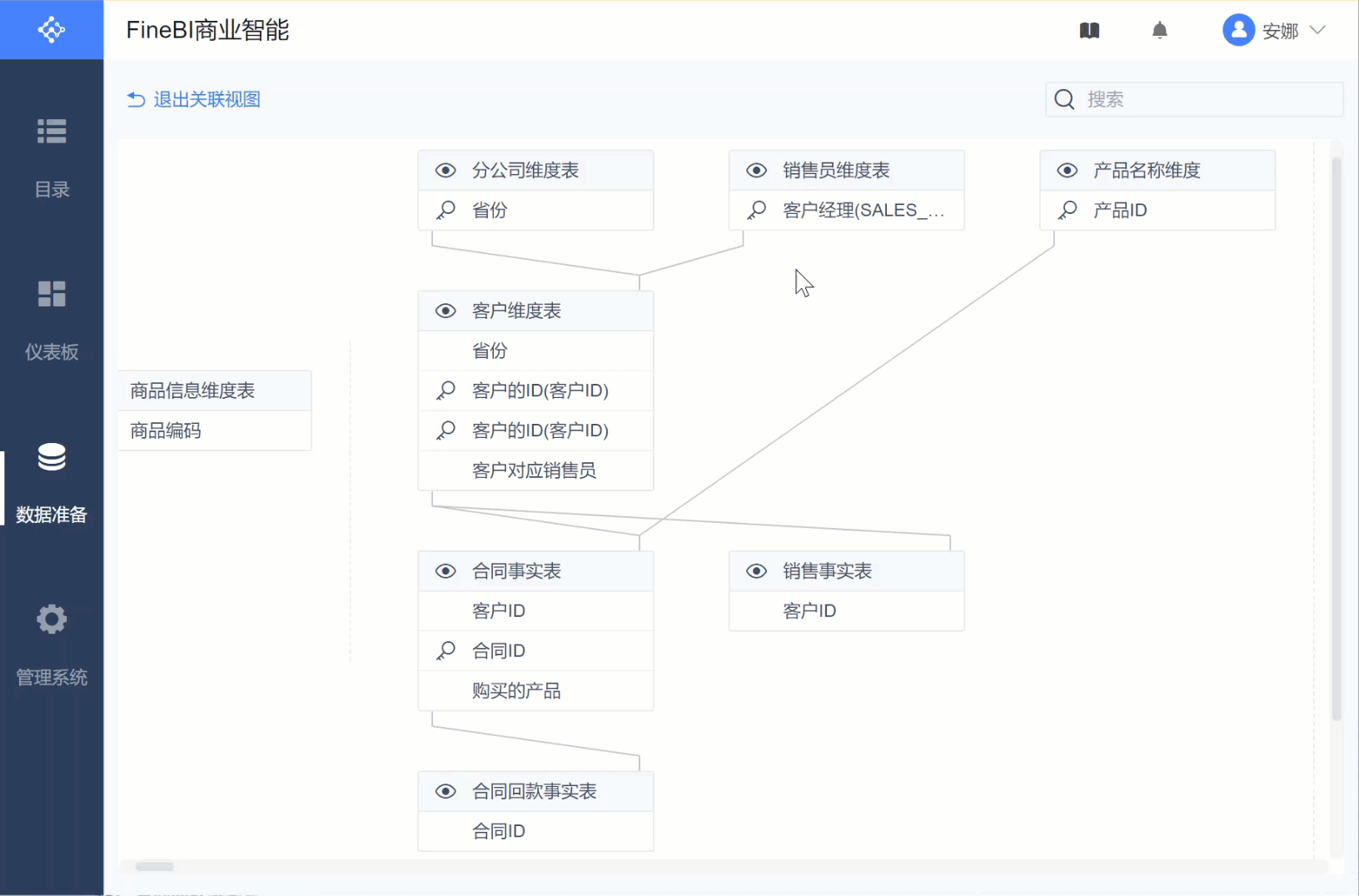Viewport: 1359px width, 896px height.
Task: Toggle the eye on 合同回款事实表
Action: pyautogui.click(x=446, y=791)
